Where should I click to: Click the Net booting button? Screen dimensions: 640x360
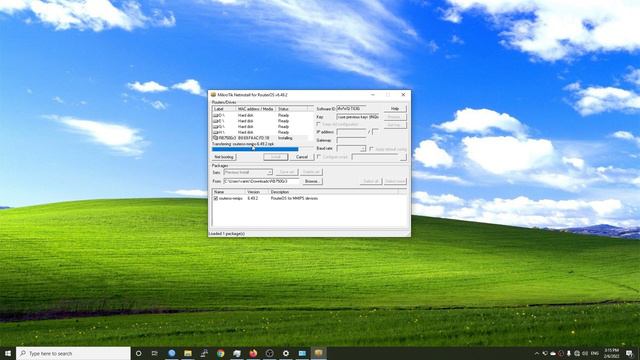coord(224,157)
